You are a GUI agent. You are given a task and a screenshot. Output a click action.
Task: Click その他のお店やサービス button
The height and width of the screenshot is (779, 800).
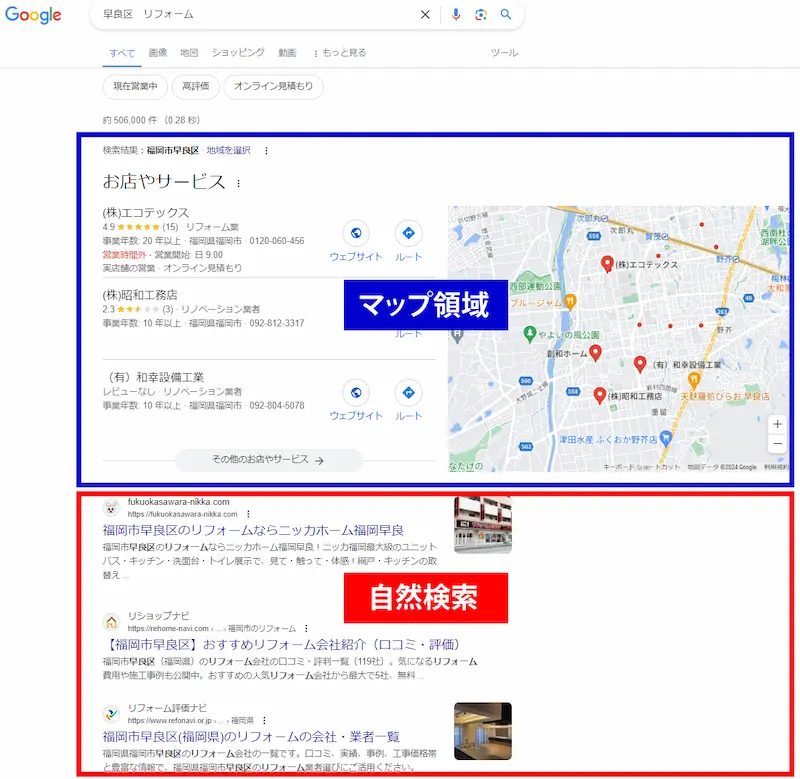(269, 460)
